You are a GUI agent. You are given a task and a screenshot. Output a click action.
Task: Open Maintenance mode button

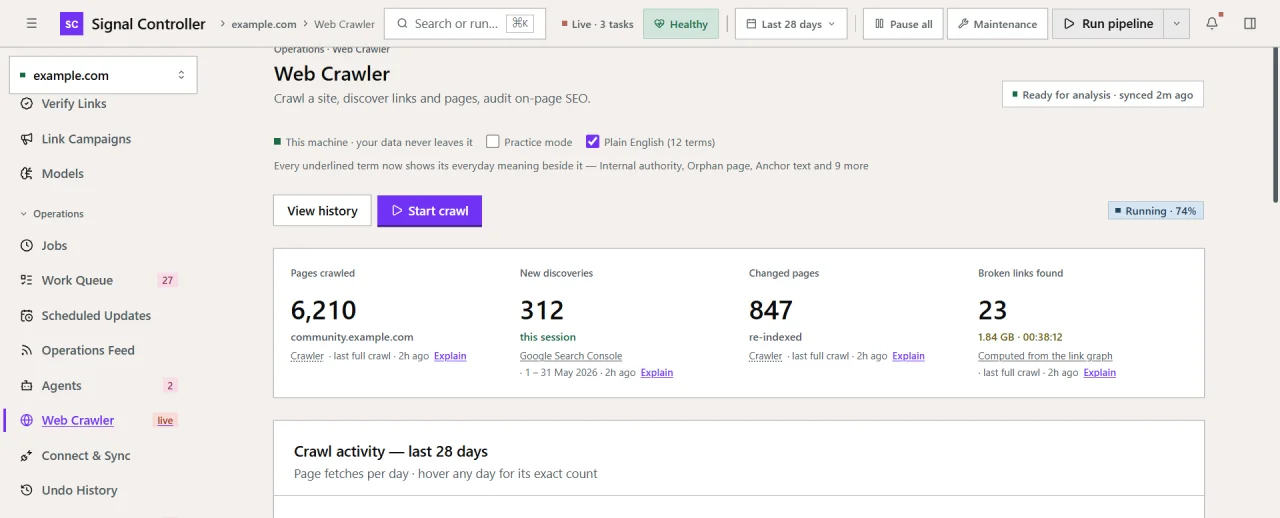click(997, 24)
